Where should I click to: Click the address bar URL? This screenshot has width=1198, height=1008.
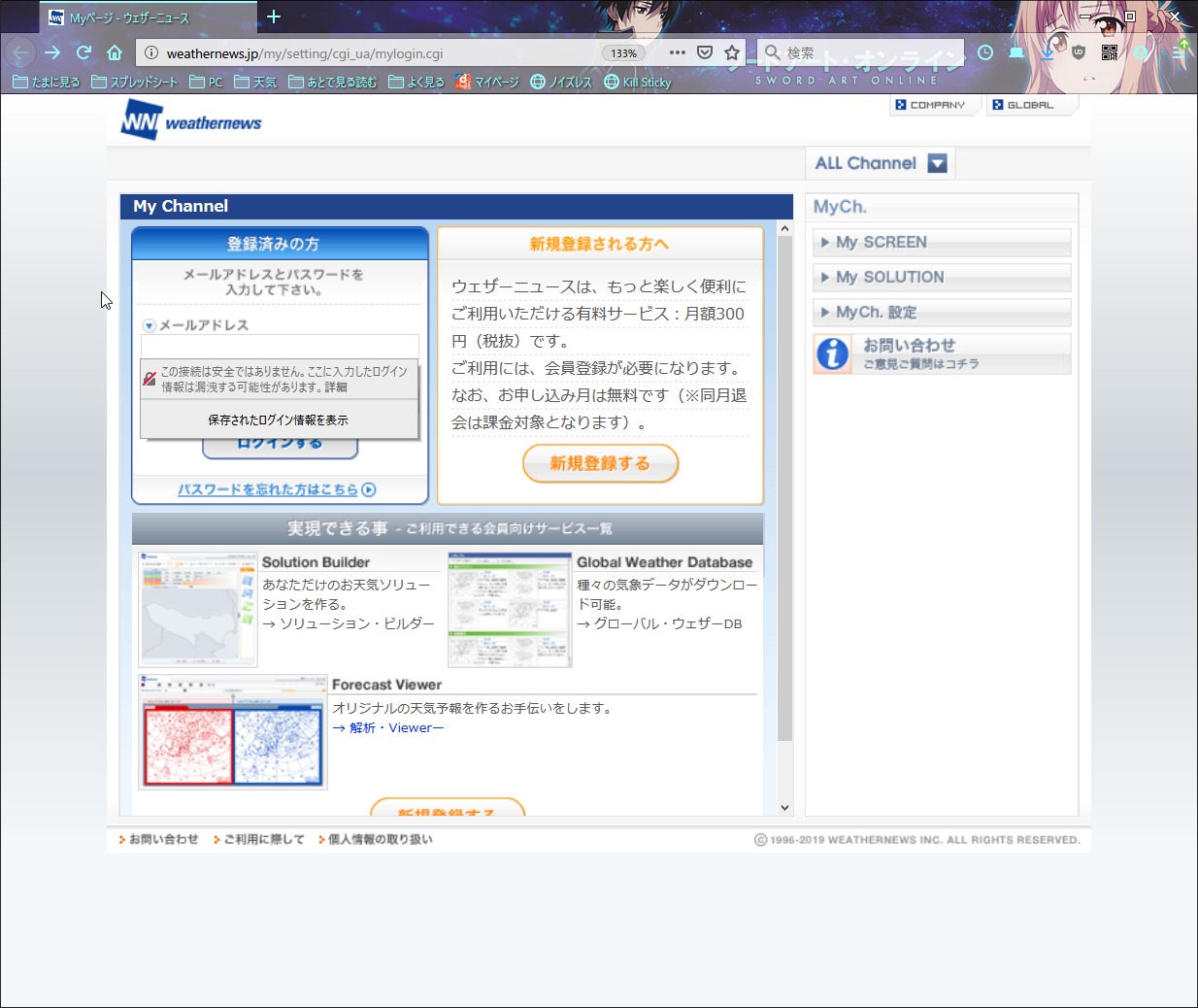point(305,53)
